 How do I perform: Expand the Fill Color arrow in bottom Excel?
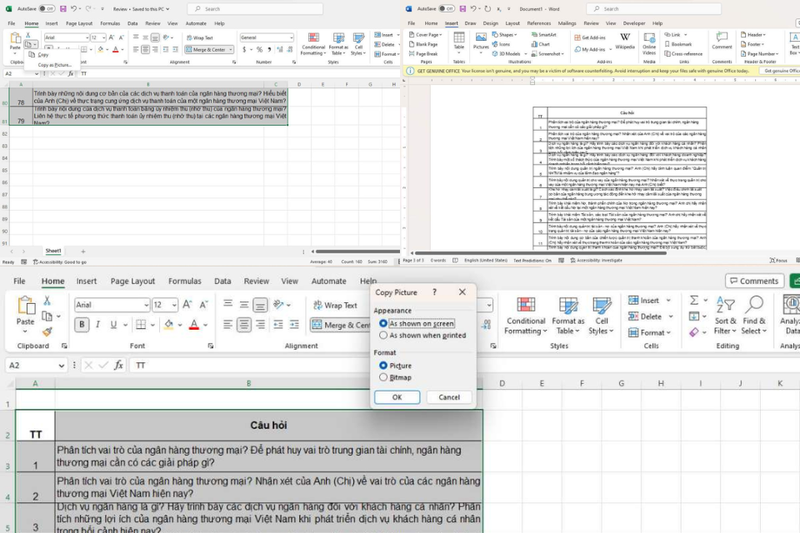180,325
